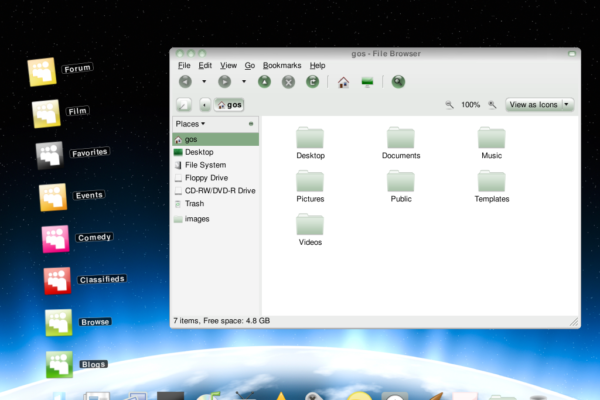Zoom out with the minus magnifier icon
The image size is (600, 400).
click(449, 104)
